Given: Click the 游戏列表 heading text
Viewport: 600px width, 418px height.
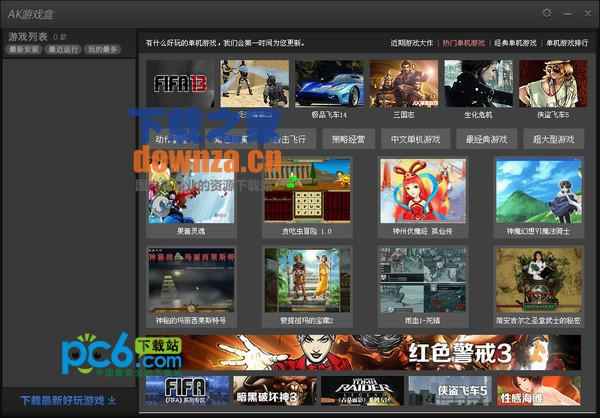Looking at the screenshot, I should pyautogui.click(x=28, y=37).
